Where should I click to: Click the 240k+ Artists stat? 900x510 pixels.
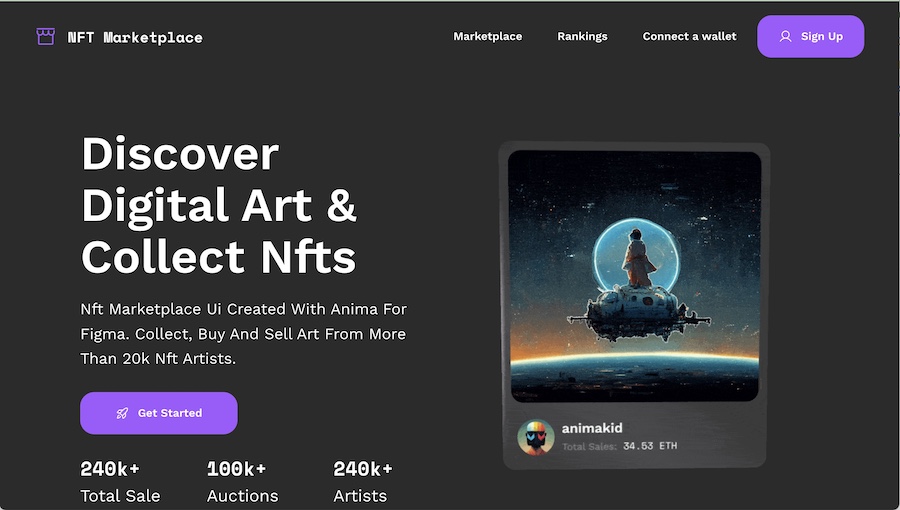pyautogui.click(x=363, y=481)
